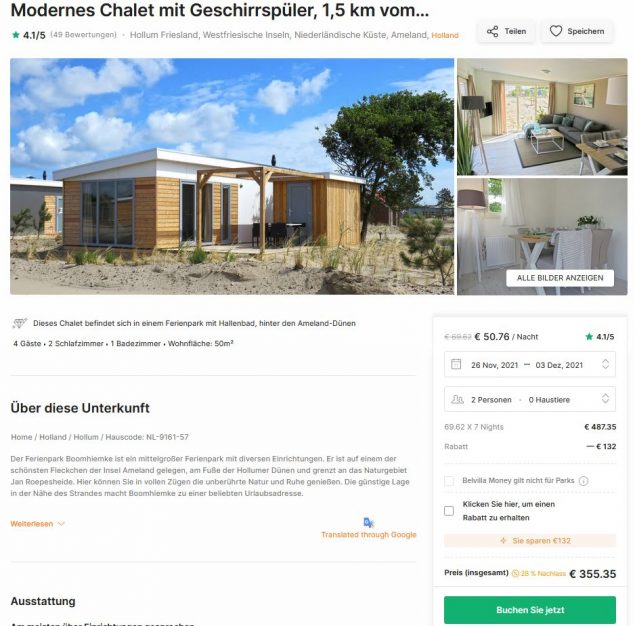Click the calendar icon in date field
Screen dimensions: 635x626
pyautogui.click(x=456, y=364)
